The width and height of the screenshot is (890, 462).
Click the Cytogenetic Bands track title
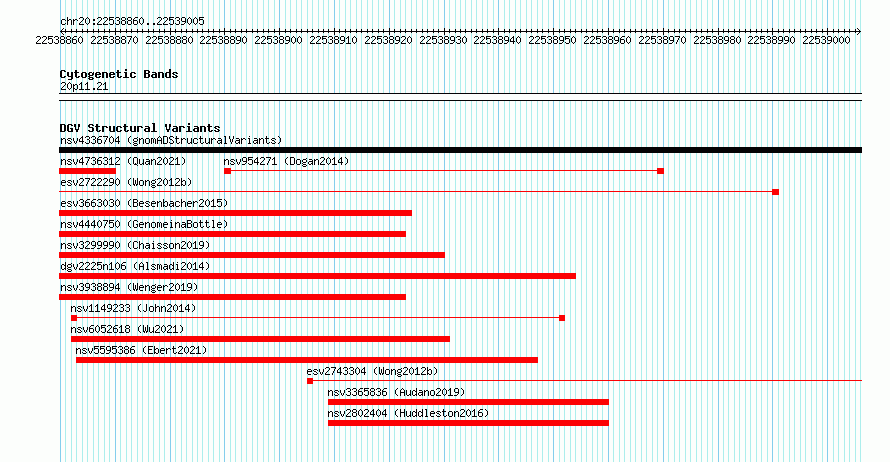119,74
